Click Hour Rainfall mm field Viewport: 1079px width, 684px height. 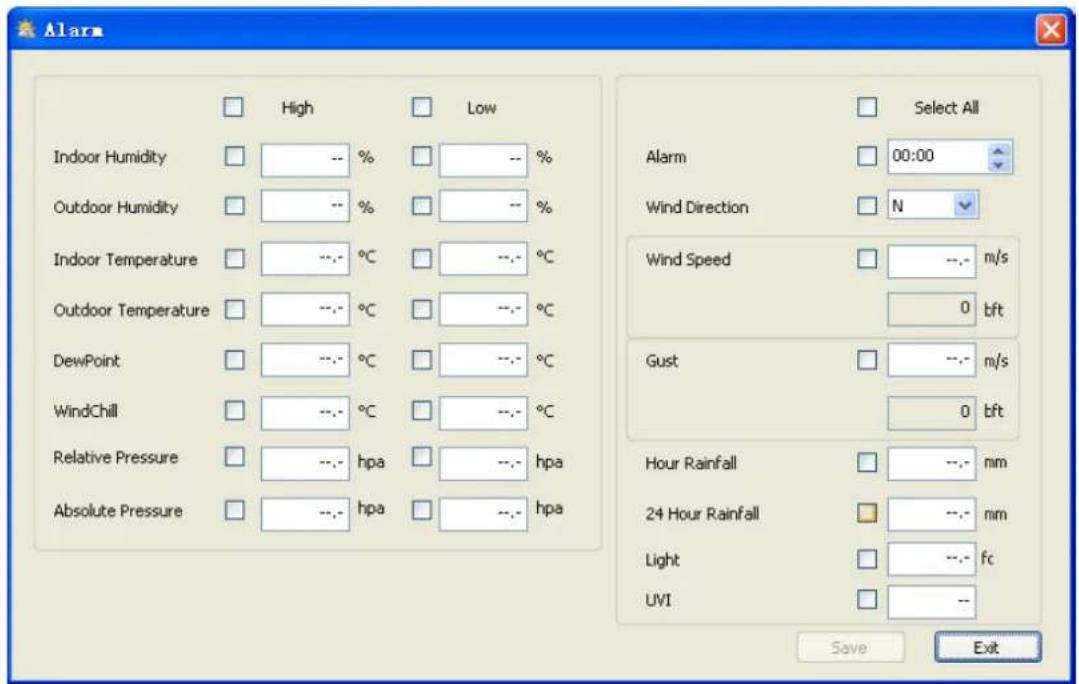tap(932, 463)
